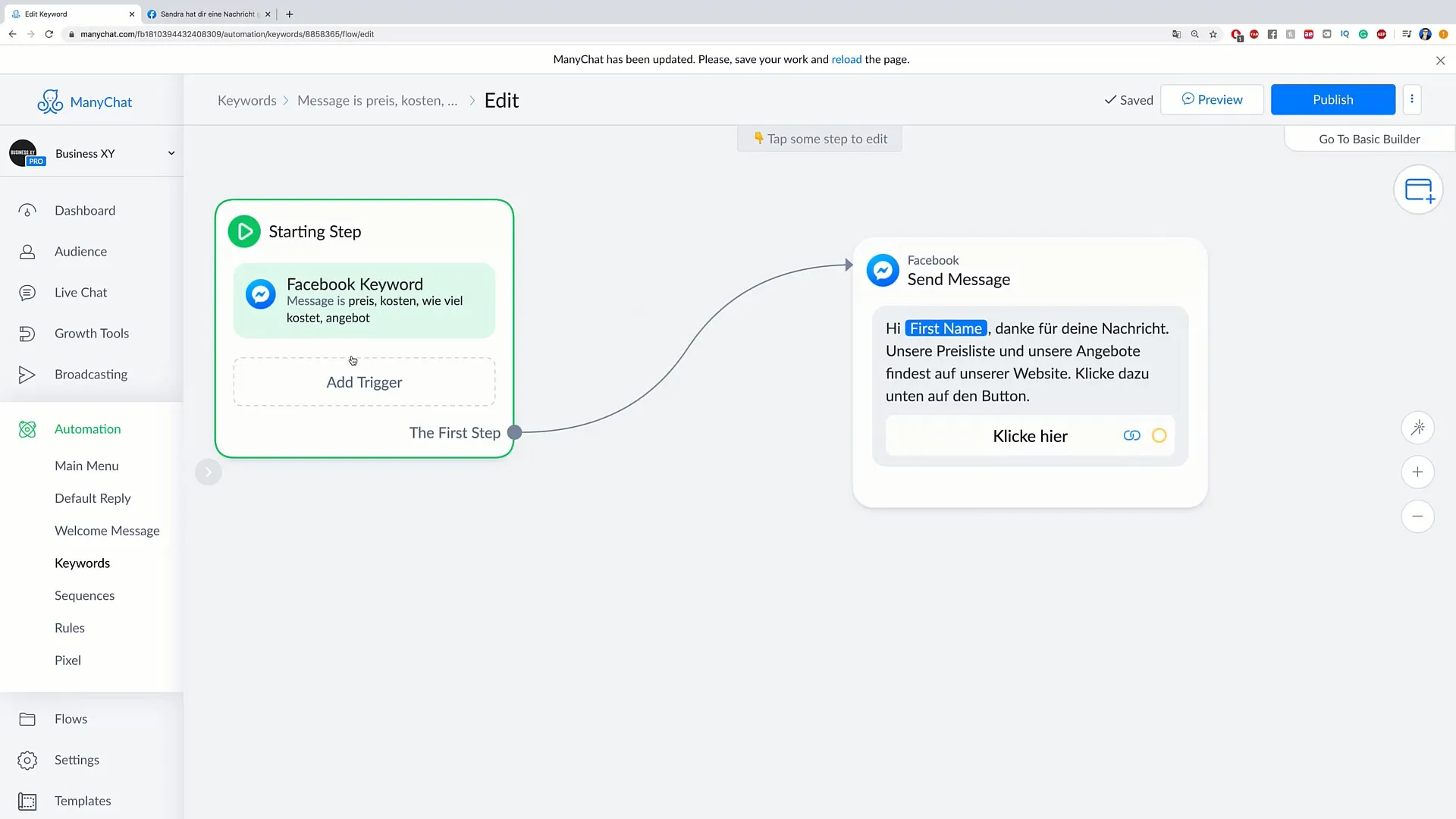Zoom out with the minus canvas button
Image resolution: width=1456 pixels, height=819 pixels.
(x=1417, y=516)
